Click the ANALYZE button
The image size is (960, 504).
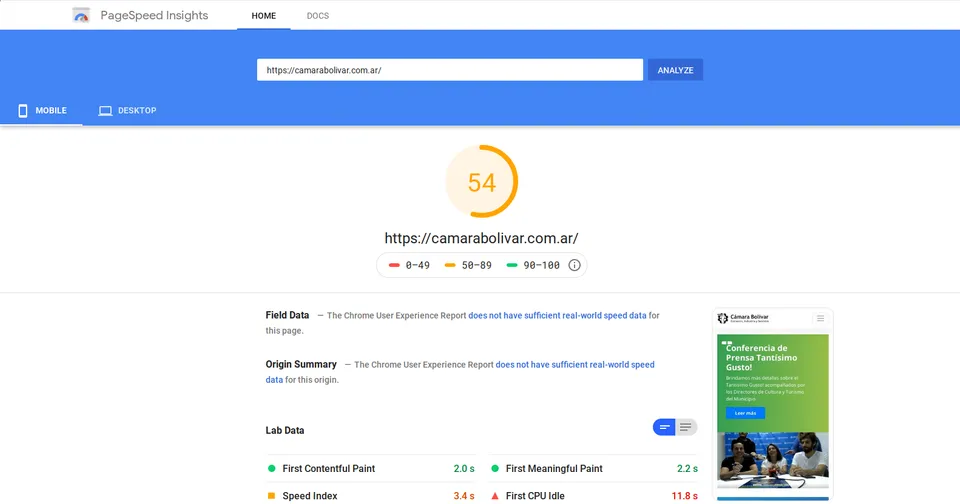coord(675,70)
